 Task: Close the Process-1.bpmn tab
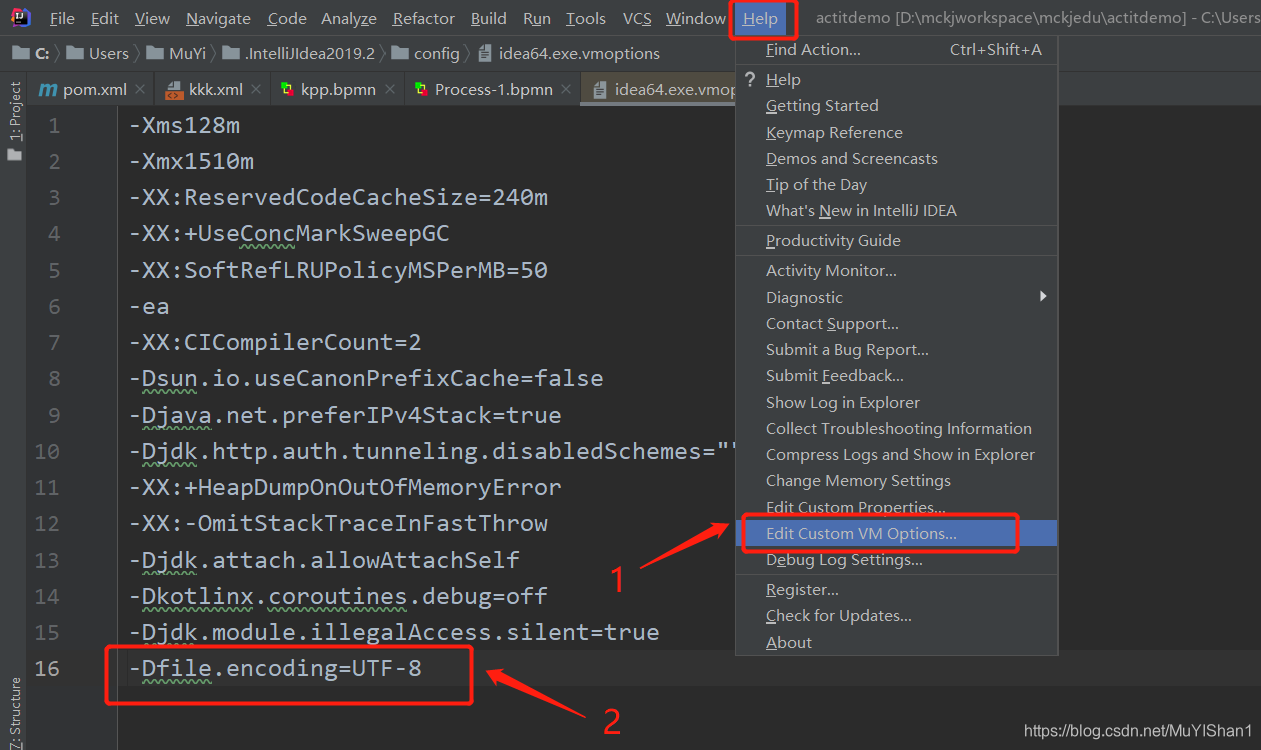click(567, 89)
